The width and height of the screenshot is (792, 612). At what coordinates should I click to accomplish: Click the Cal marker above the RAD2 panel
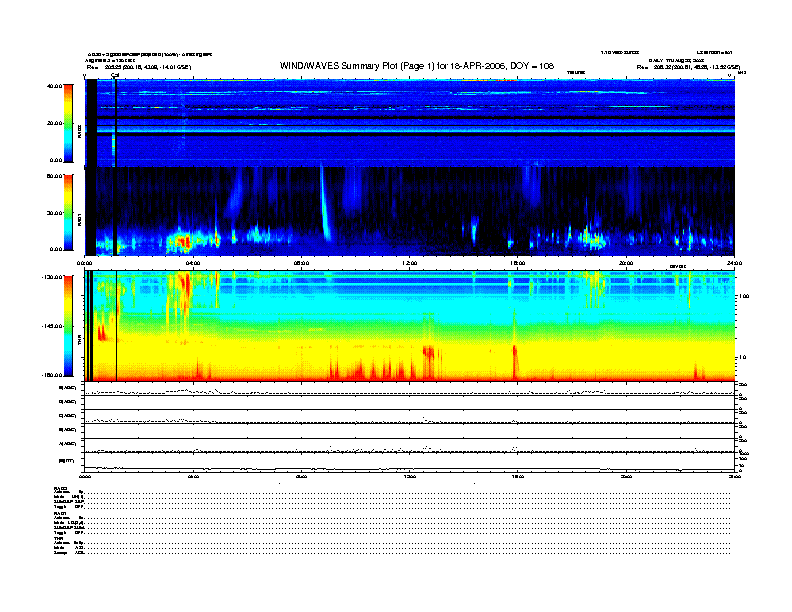tap(115, 76)
